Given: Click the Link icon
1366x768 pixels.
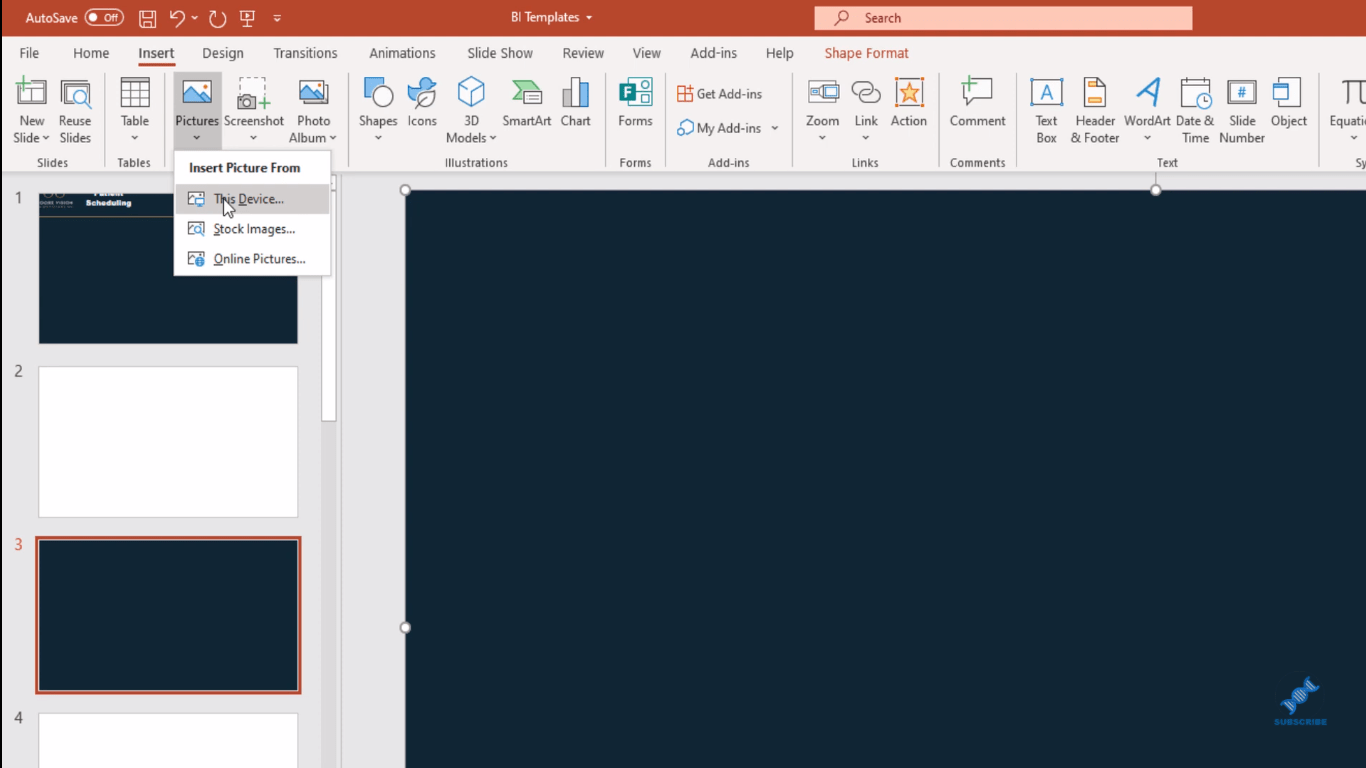Looking at the screenshot, I should coord(866,93).
